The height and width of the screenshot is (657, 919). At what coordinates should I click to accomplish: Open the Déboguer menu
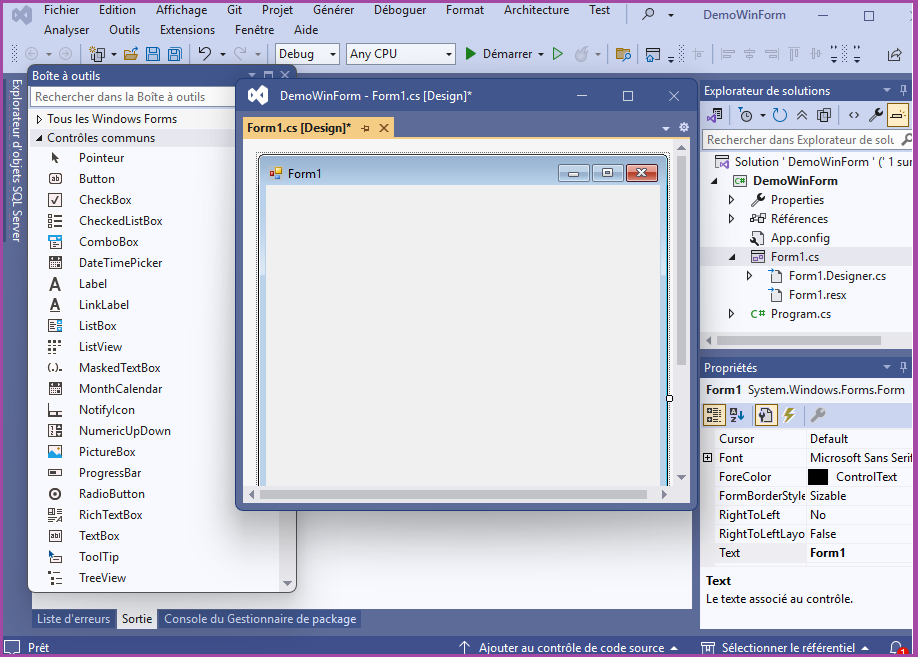(x=399, y=10)
